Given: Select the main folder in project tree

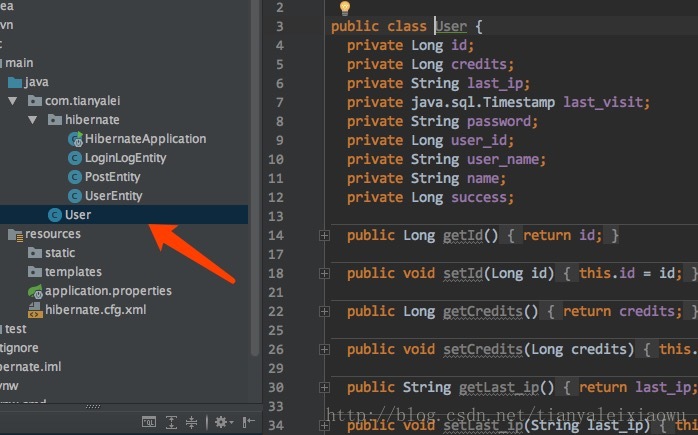Looking at the screenshot, I should coord(19,63).
